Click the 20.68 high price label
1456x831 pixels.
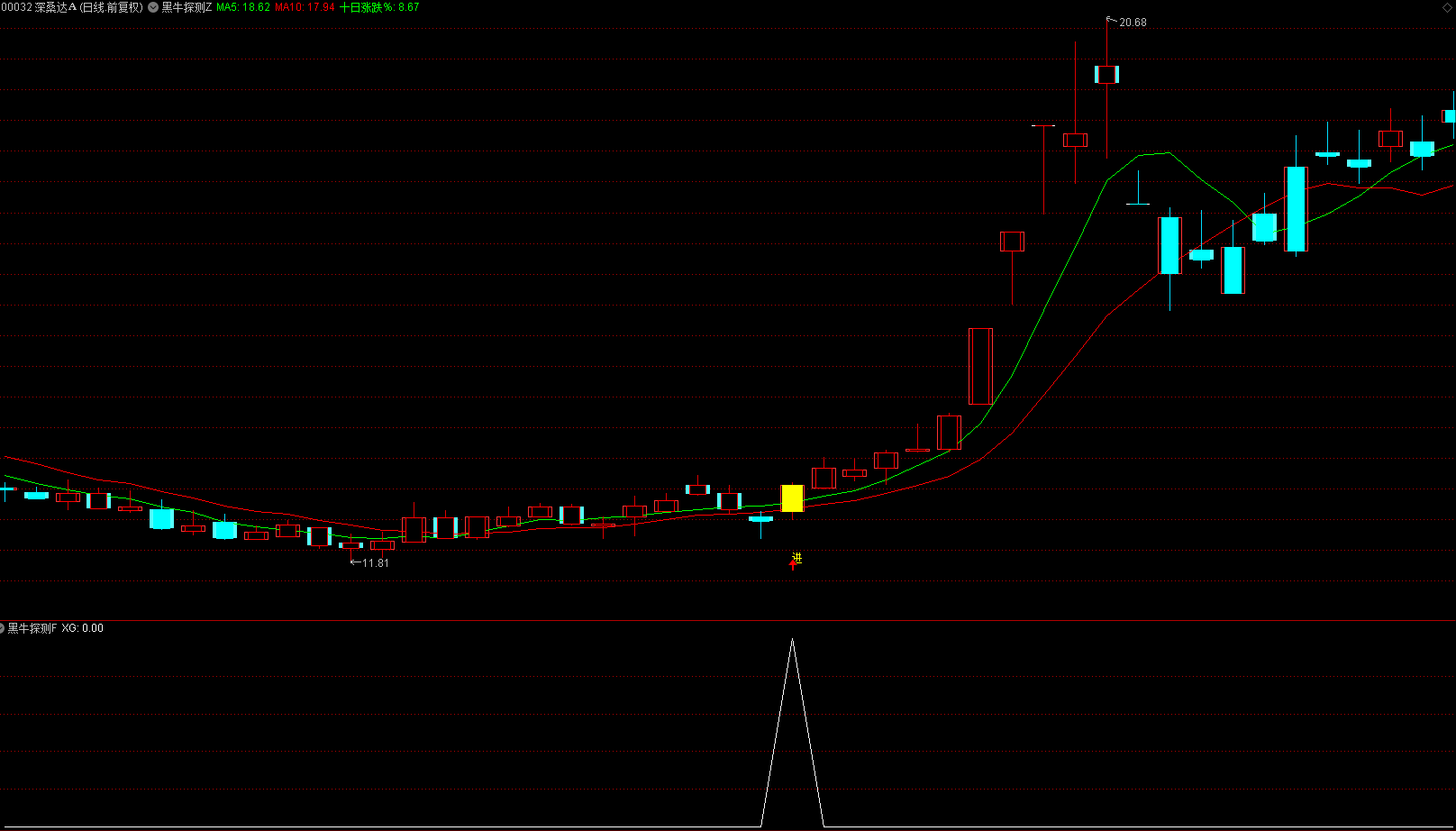1133,23
